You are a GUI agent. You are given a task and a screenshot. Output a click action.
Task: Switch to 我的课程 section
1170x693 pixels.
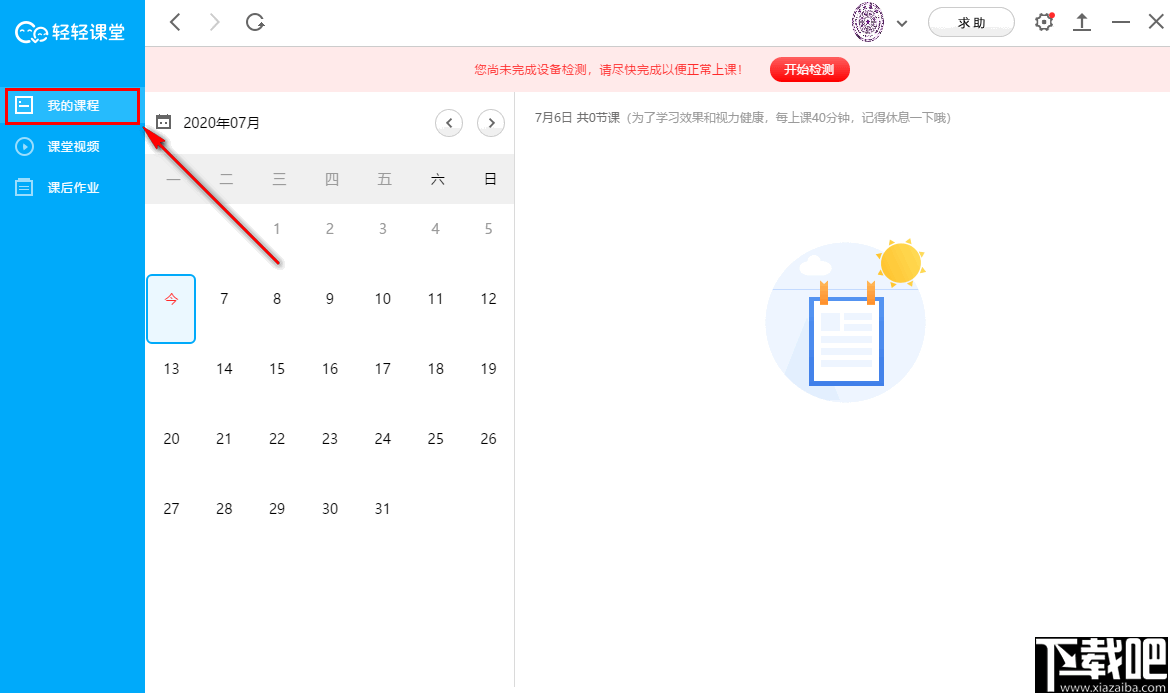[70, 105]
